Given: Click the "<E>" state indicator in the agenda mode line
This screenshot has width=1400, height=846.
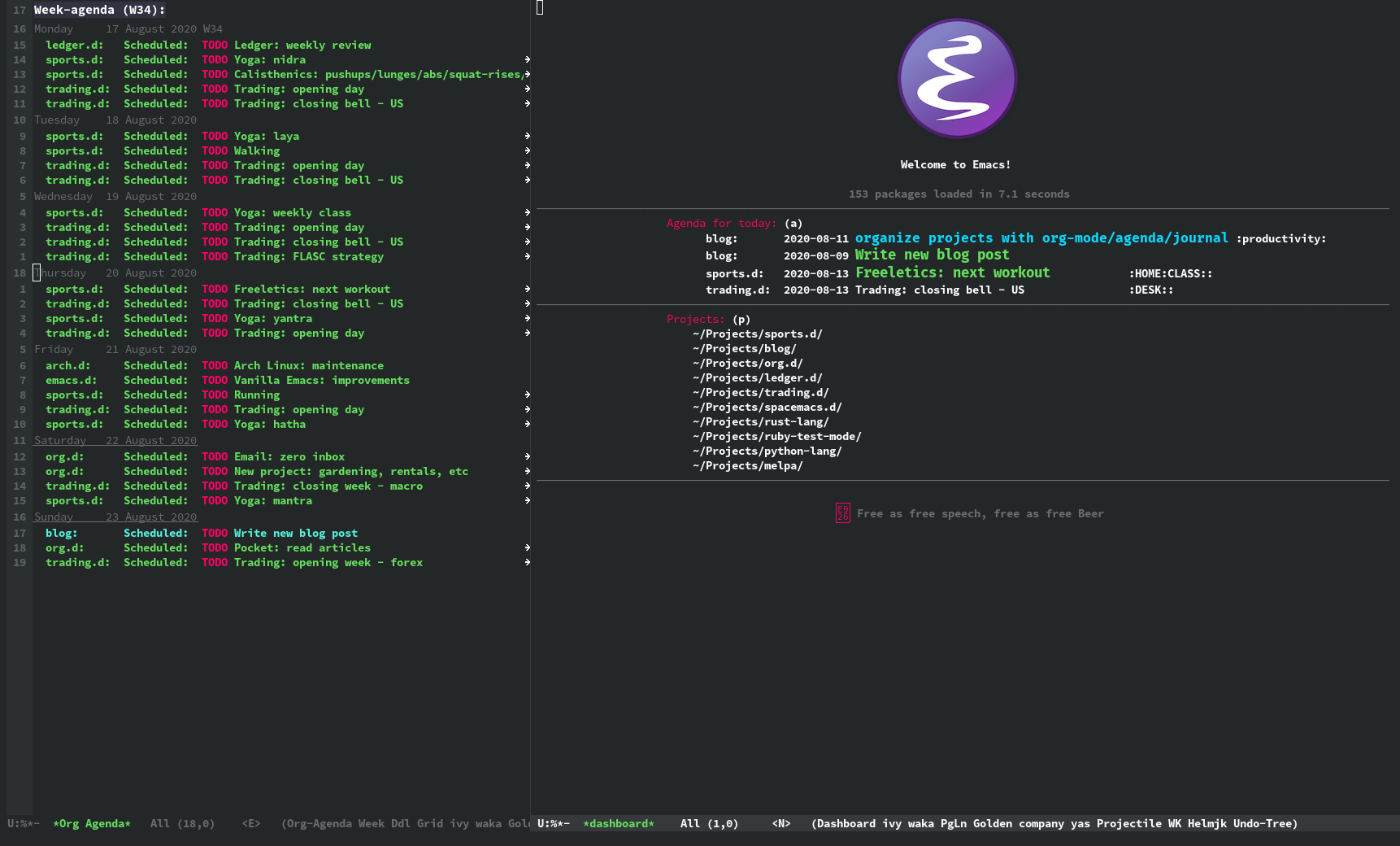Looking at the screenshot, I should (251, 823).
